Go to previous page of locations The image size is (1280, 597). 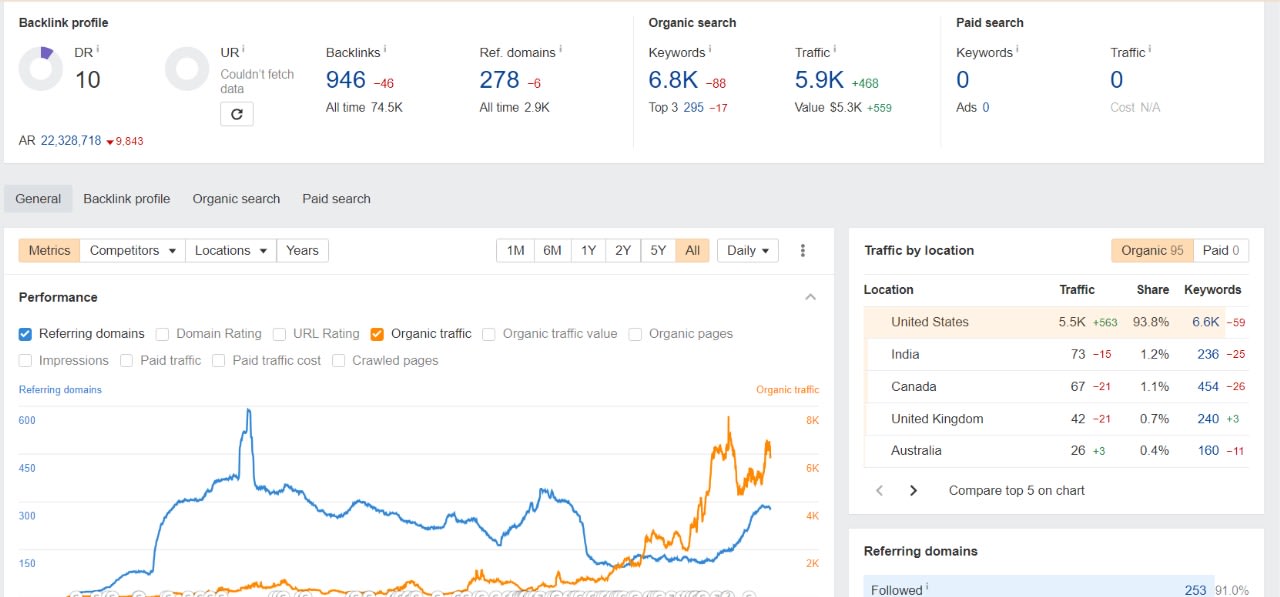pyautogui.click(x=880, y=491)
